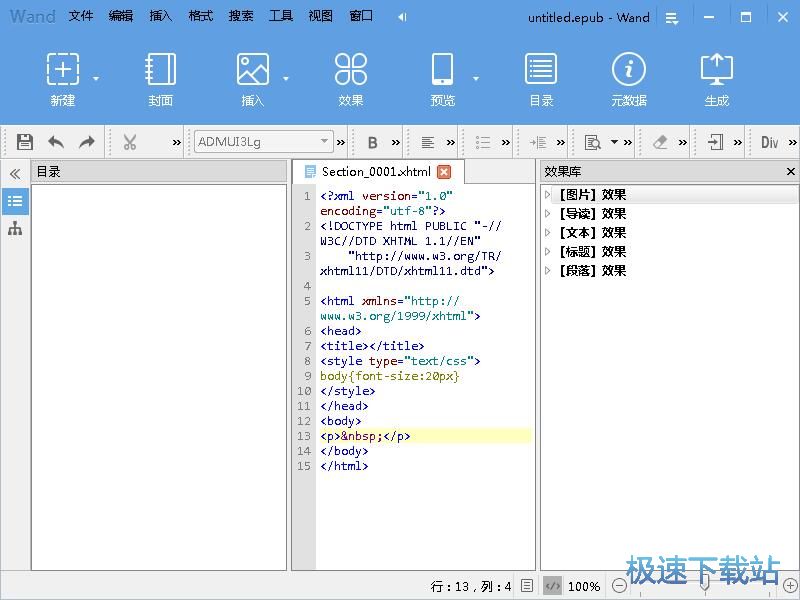Click the undo arrow button
800x600 pixels.
[56, 142]
